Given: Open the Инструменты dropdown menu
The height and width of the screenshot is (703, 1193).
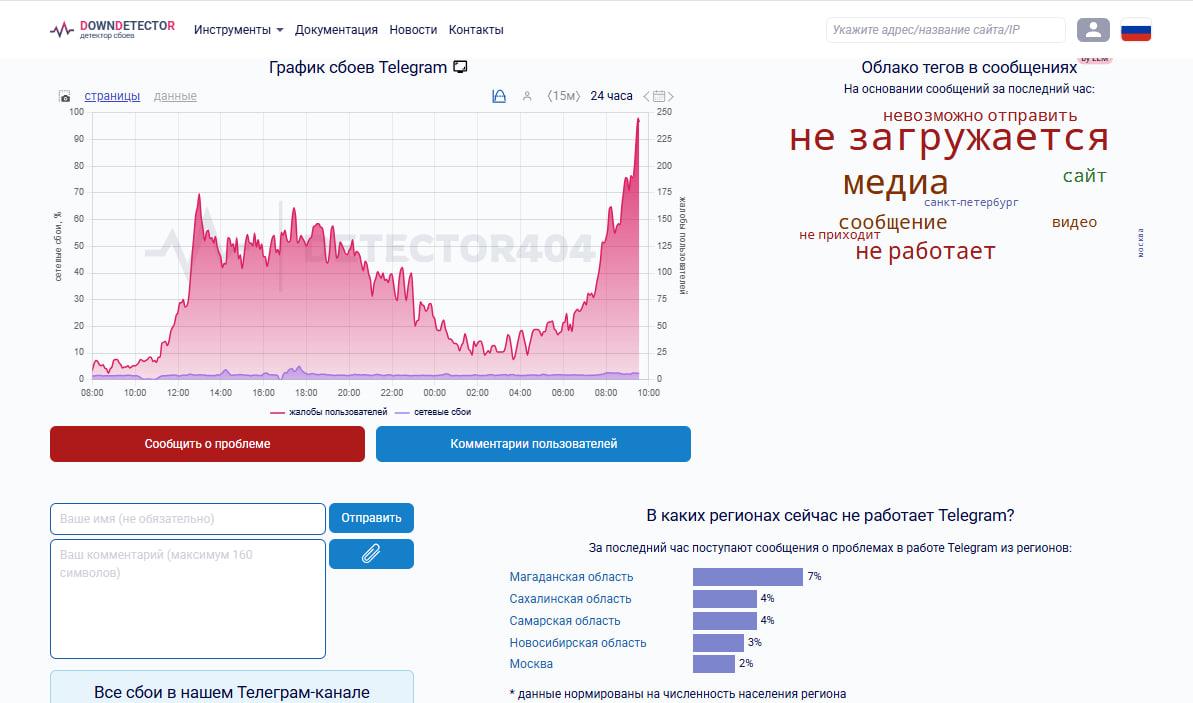Looking at the screenshot, I should click(238, 30).
